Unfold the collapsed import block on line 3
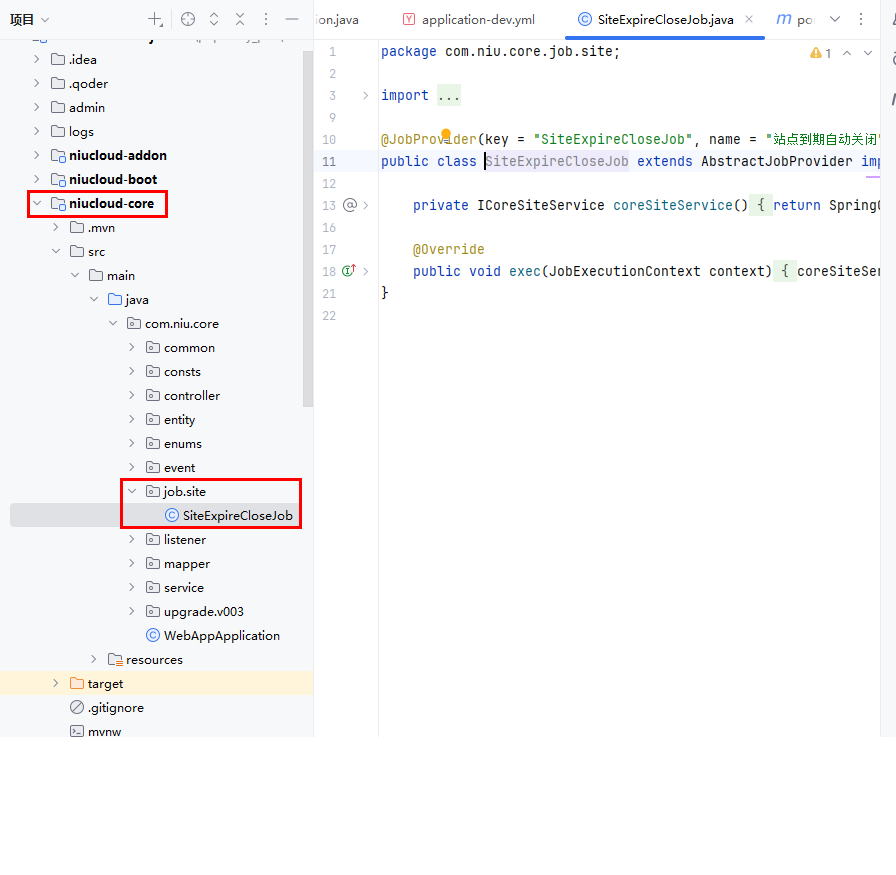896x875 pixels. 366,96
